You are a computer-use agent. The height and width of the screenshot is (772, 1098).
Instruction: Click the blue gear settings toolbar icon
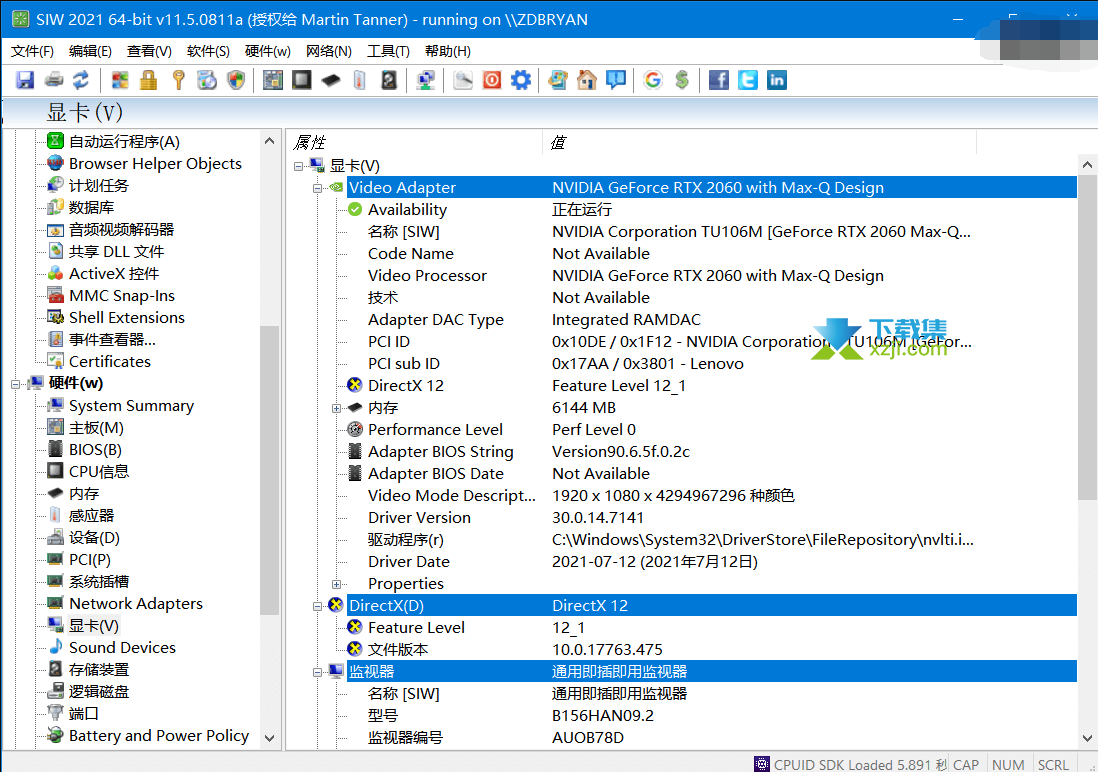(x=521, y=80)
